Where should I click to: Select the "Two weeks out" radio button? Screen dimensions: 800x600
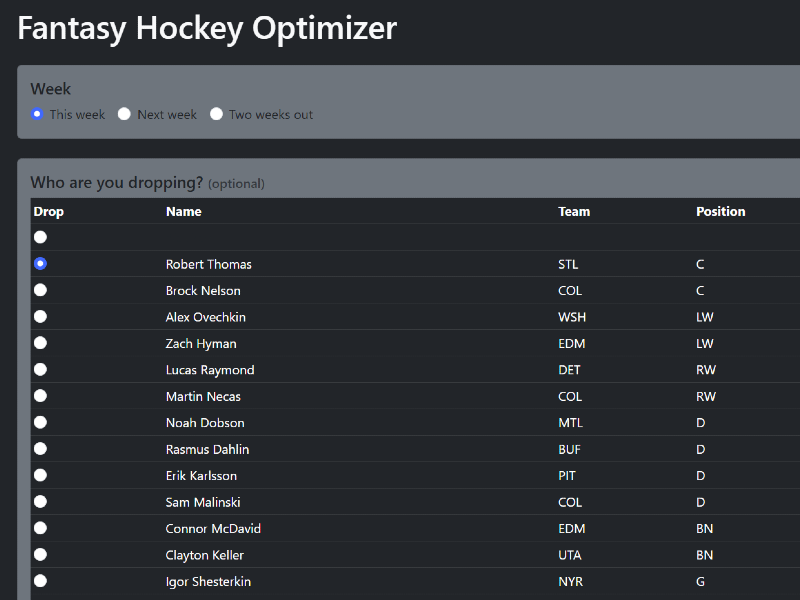[216, 114]
